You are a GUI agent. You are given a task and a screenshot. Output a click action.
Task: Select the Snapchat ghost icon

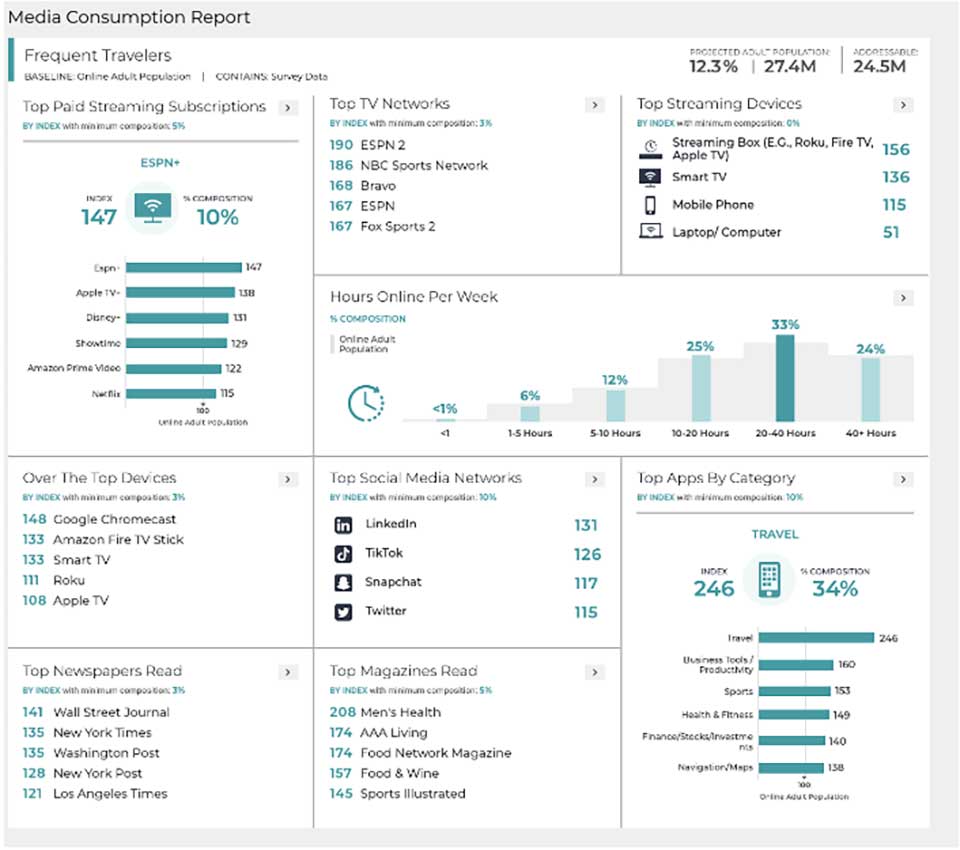[x=343, y=582]
